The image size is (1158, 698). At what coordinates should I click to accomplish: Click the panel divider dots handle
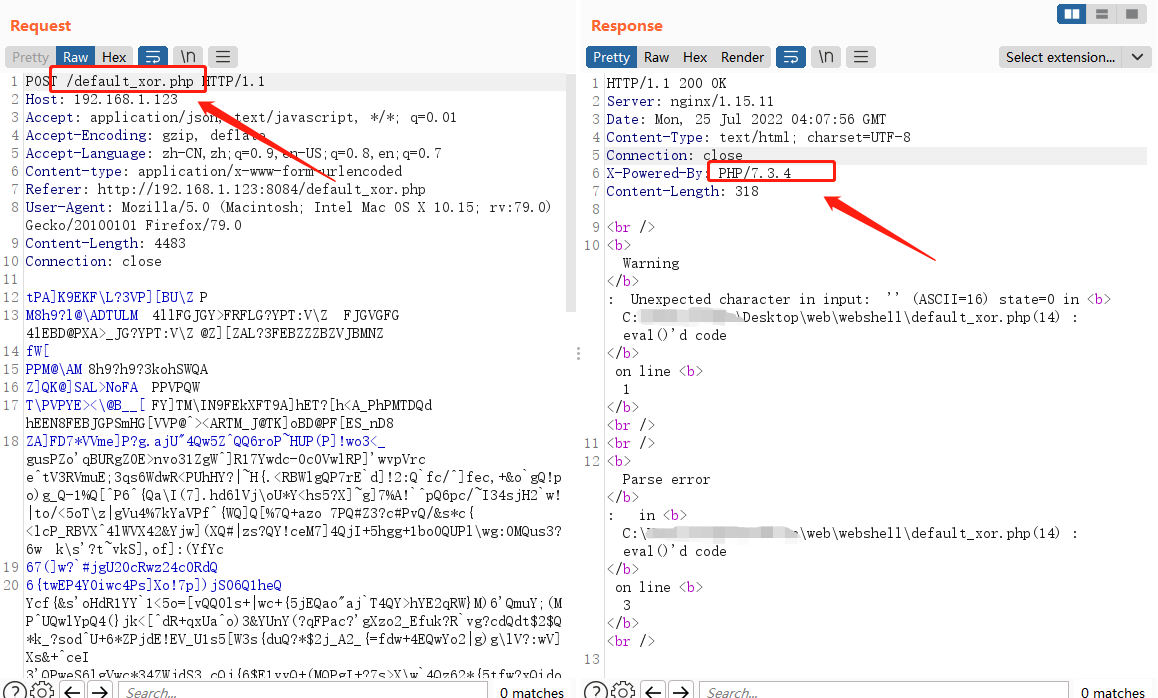coord(578,353)
